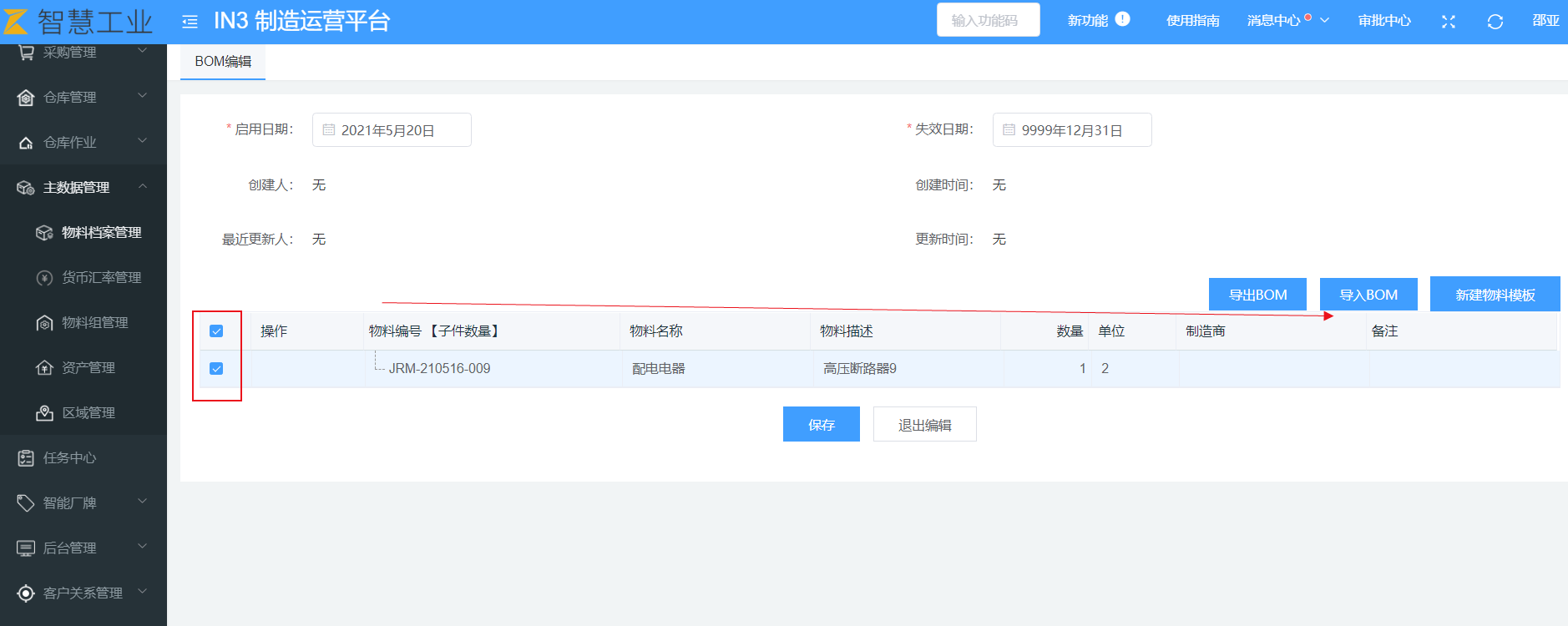Image resolution: width=1568 pixels, height=626 pixels.
Task: Click the 保存 button
Action: click(x=821, y=425)
